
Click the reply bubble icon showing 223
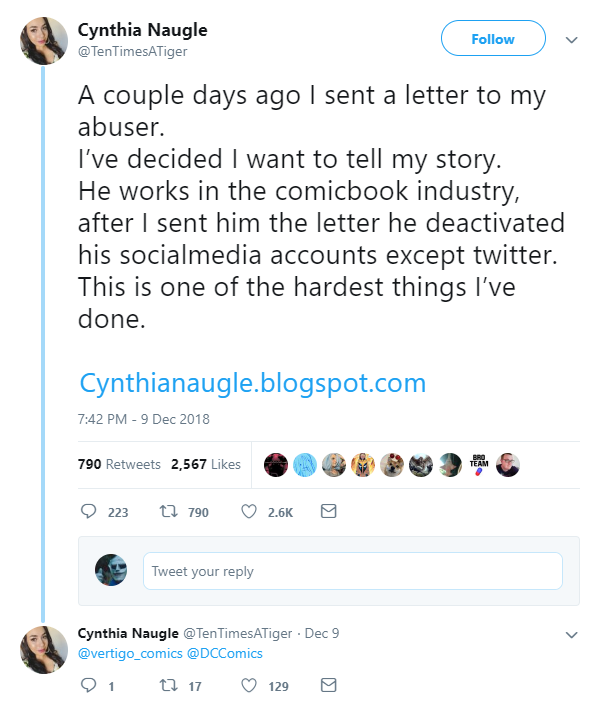click(x=88, y=511)
